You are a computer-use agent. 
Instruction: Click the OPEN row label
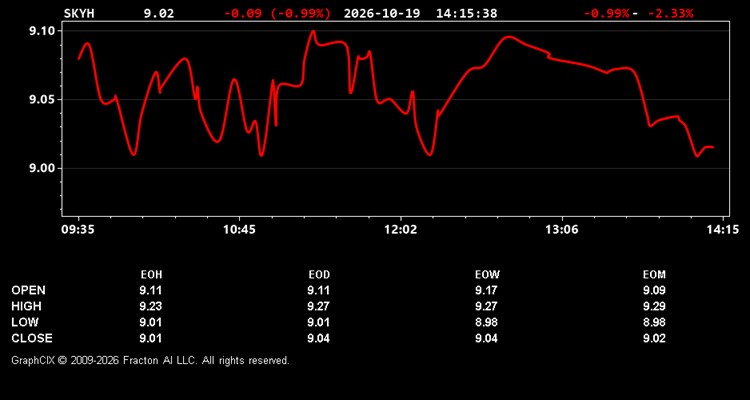(29, 290)
